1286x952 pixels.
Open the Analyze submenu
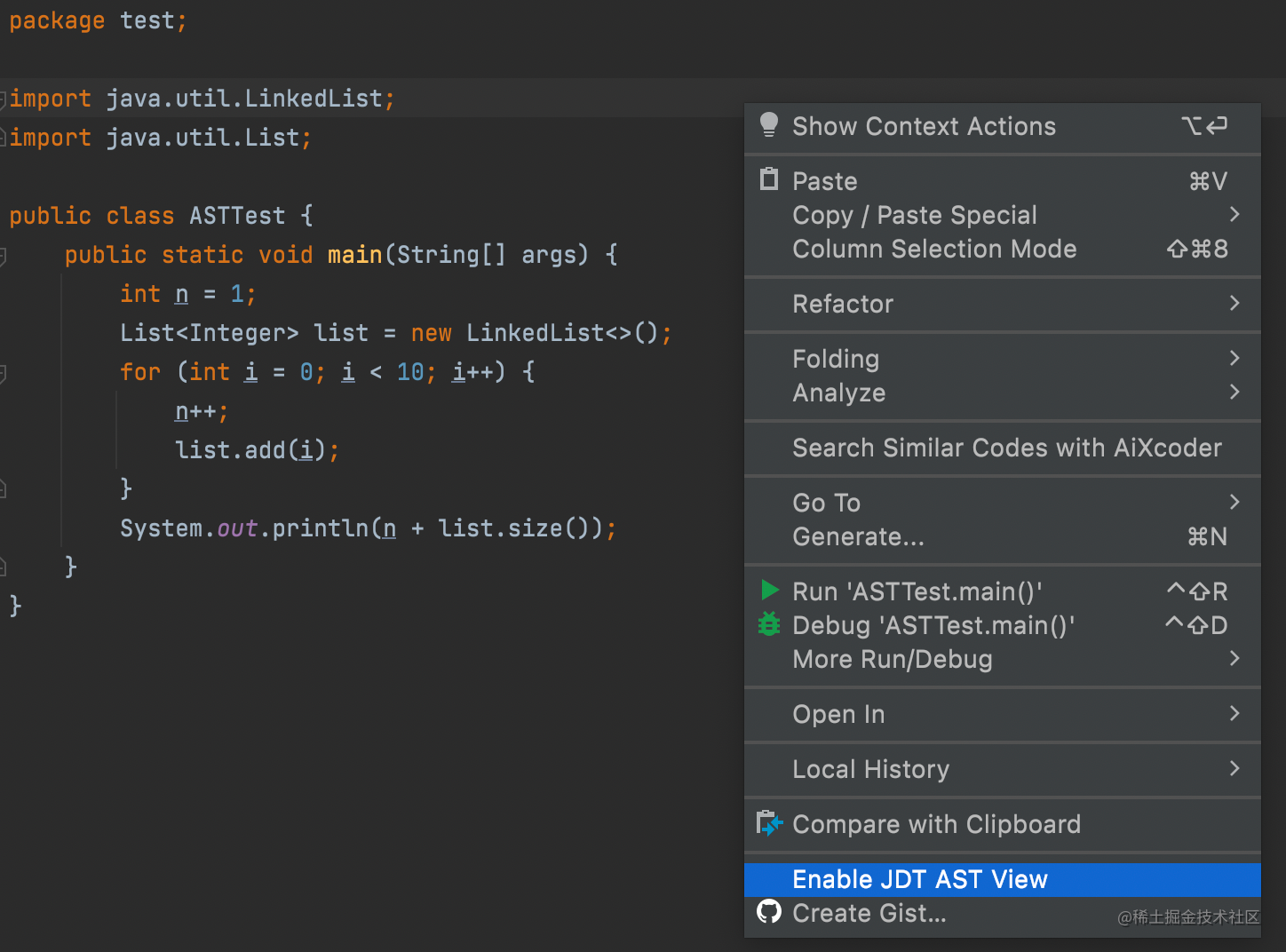839,393
